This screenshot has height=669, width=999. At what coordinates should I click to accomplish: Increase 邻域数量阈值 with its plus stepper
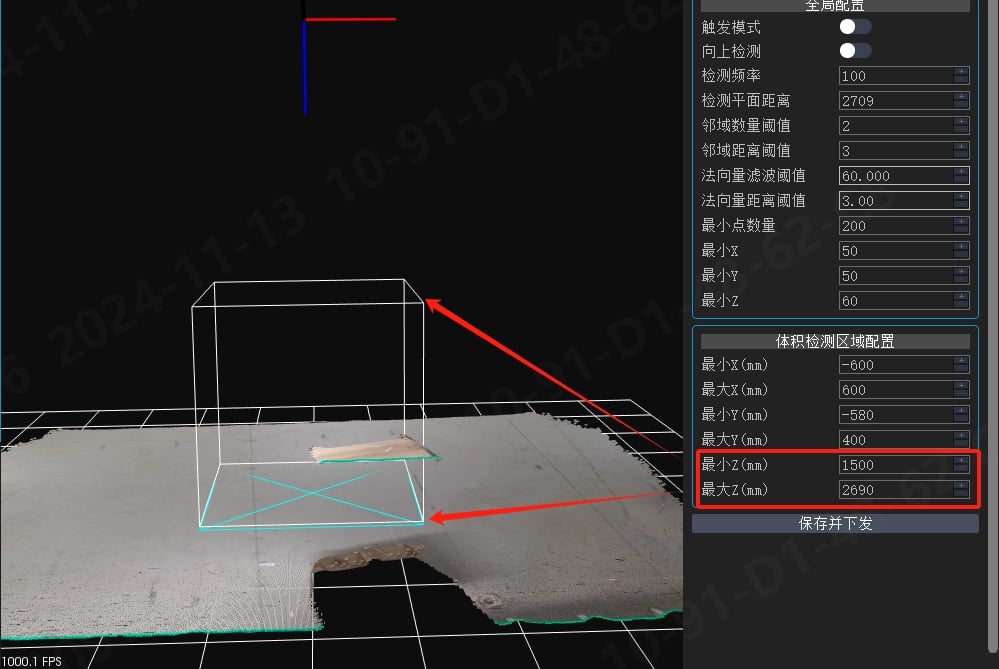coord(961,122)
